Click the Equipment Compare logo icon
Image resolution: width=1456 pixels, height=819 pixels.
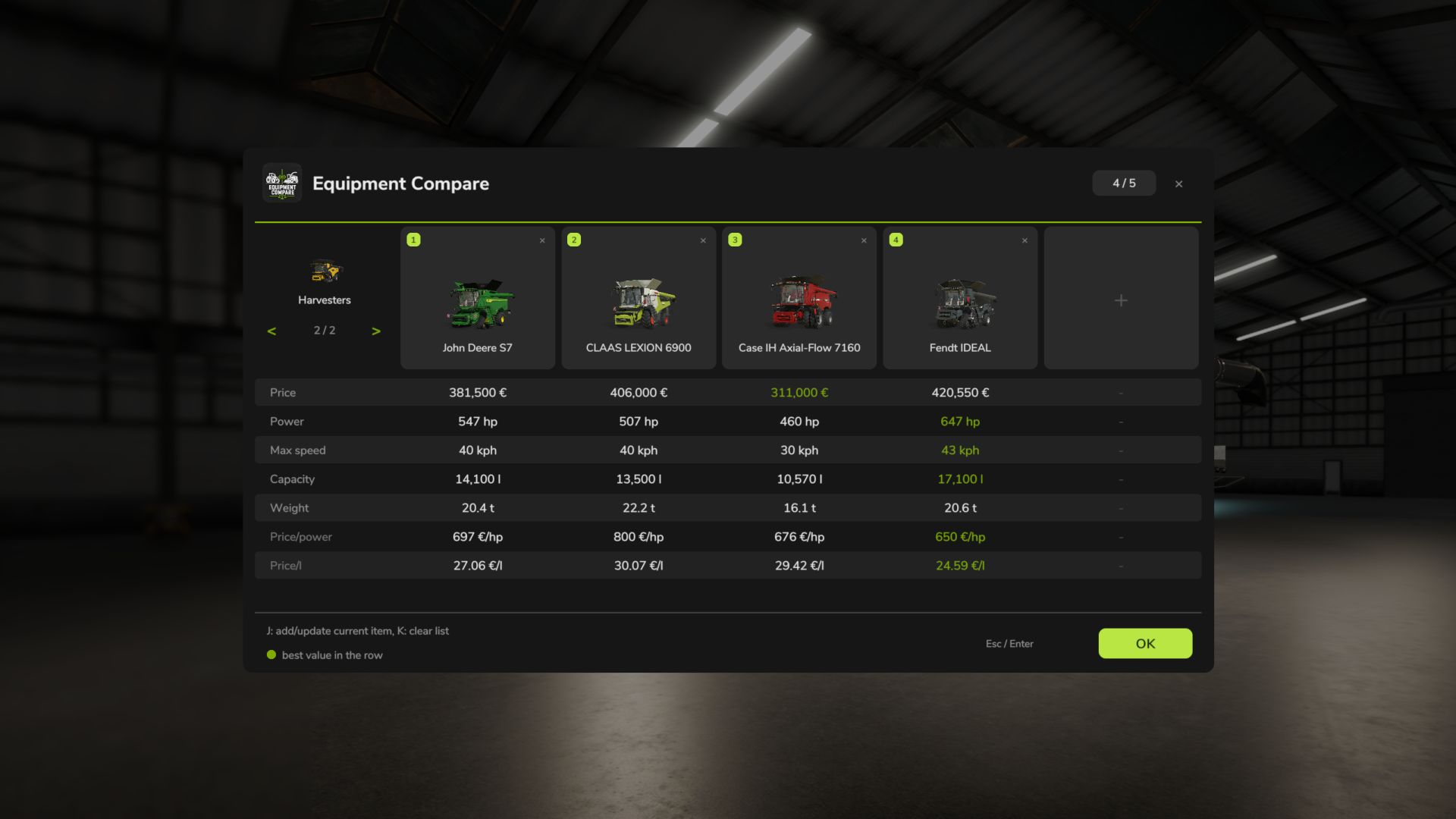point(282,183)
